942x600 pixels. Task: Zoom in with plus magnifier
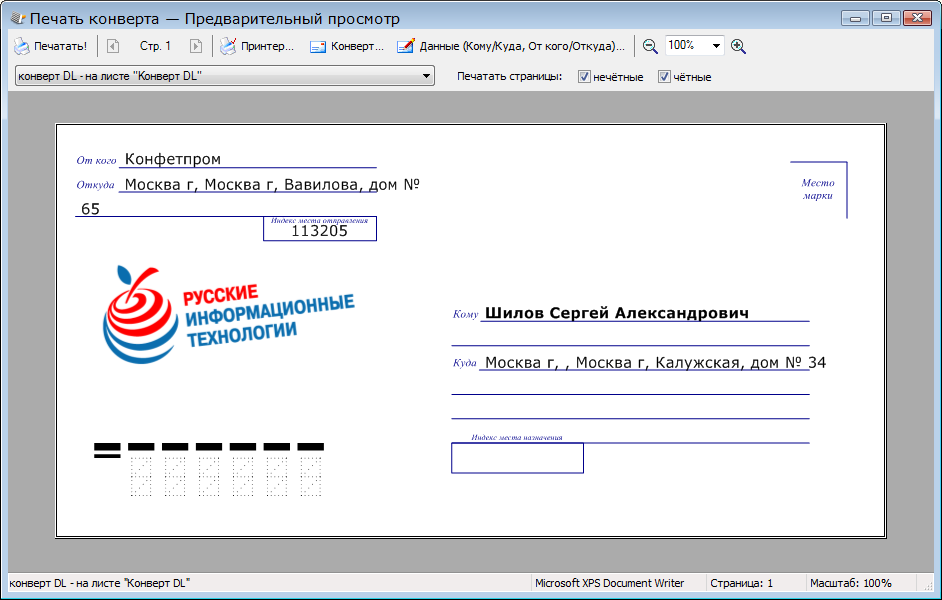click(x=738, y=46)
